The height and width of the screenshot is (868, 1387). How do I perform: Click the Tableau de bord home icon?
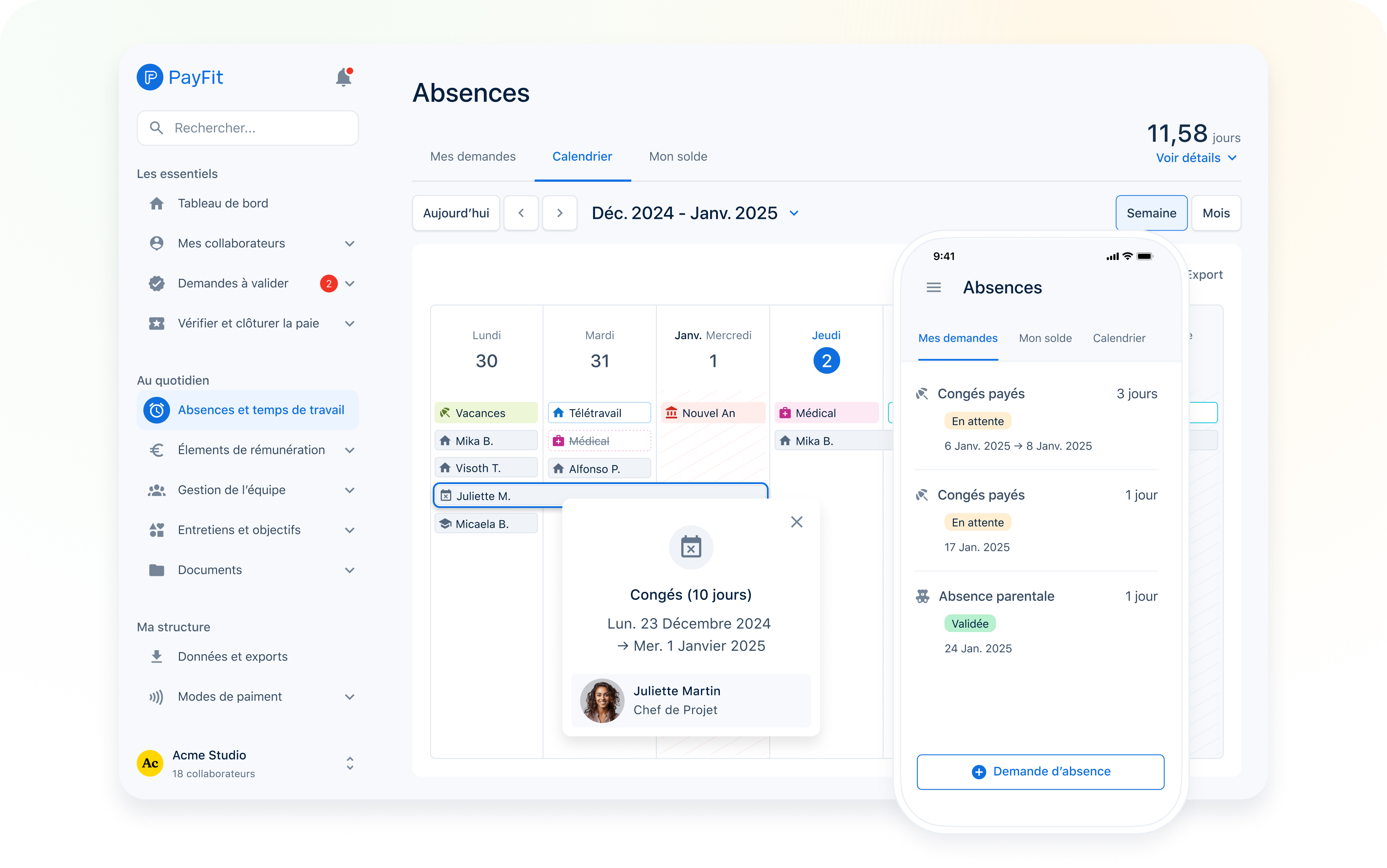pyautogui.click(x=157, y=203)
